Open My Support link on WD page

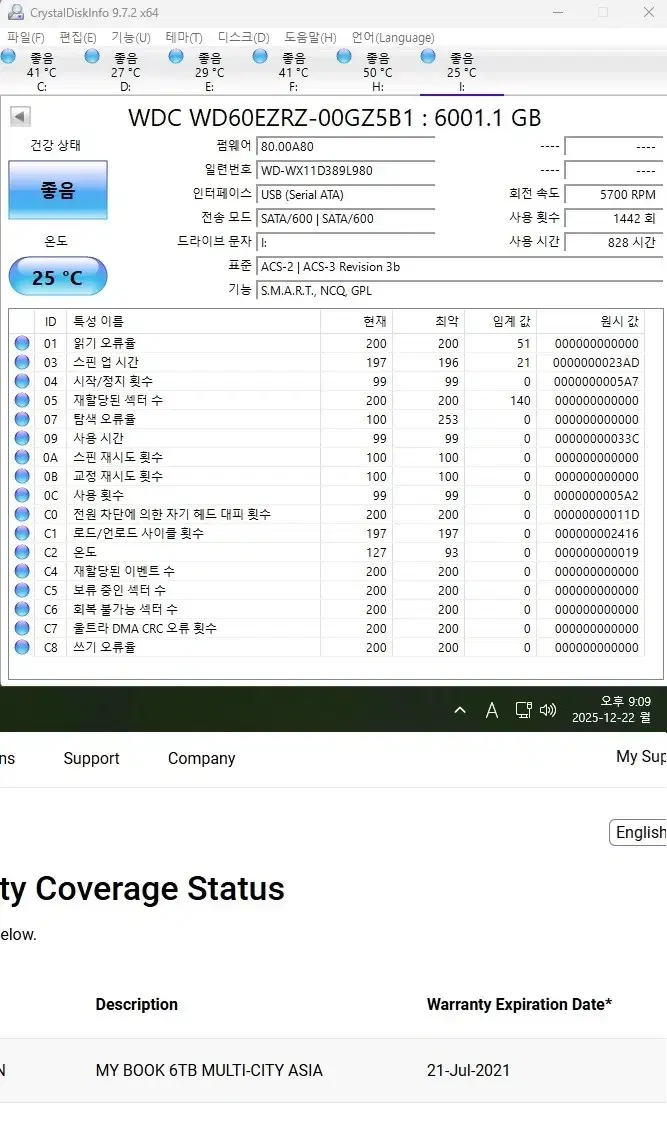tap(641, 756)
